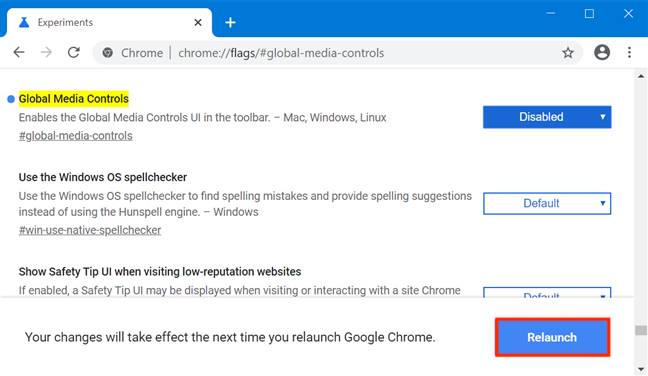This screenshot has width=648, height=376.
Task: Maximize the Chrome window
Action: click(x=589, y=14)
